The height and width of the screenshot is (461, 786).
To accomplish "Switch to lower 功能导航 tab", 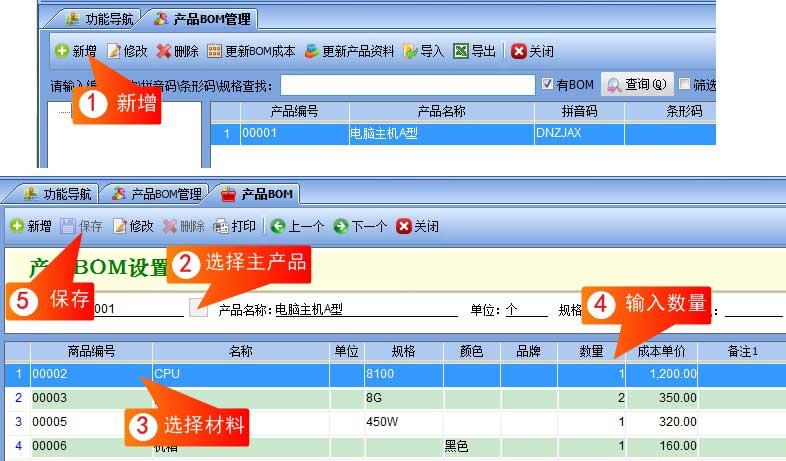I will click(58, 194).
